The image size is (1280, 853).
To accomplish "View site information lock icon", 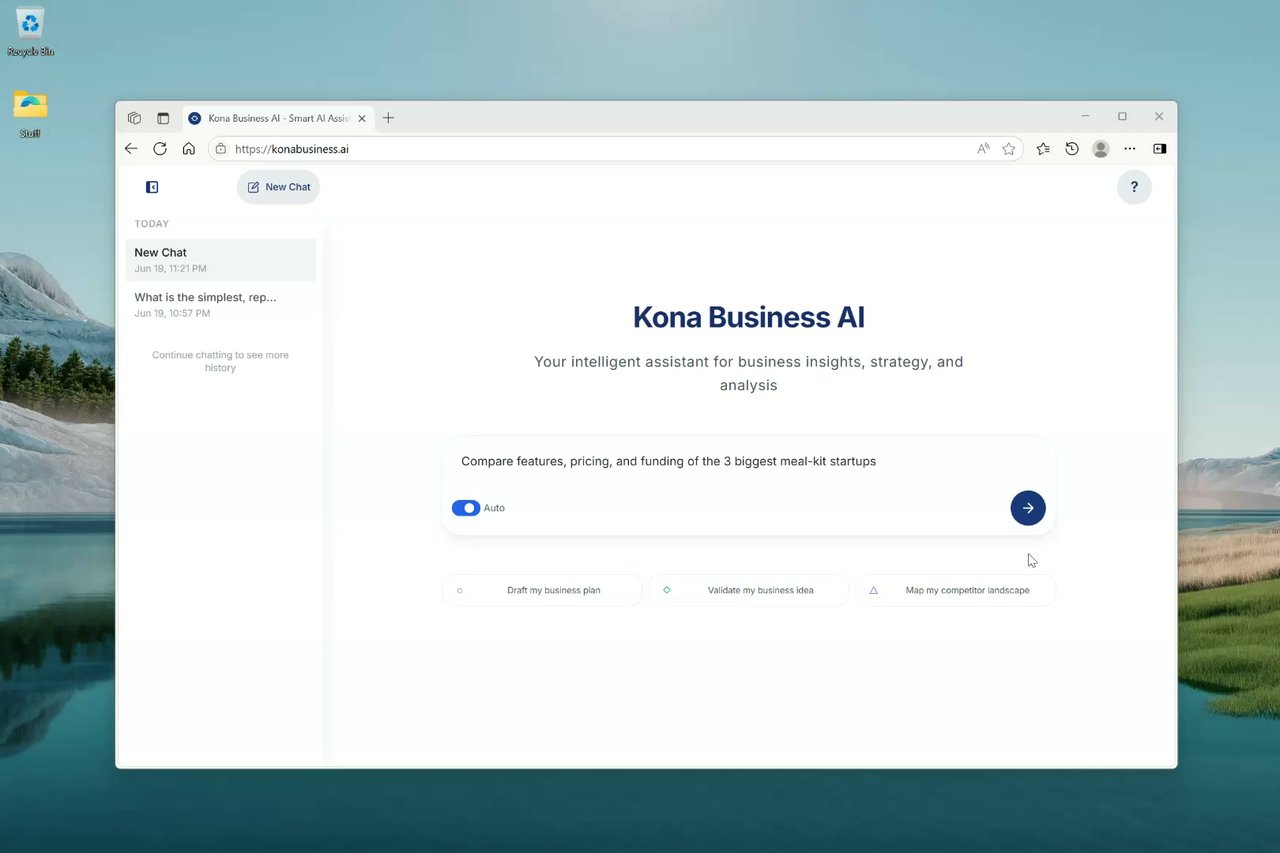I will [221, 149].
